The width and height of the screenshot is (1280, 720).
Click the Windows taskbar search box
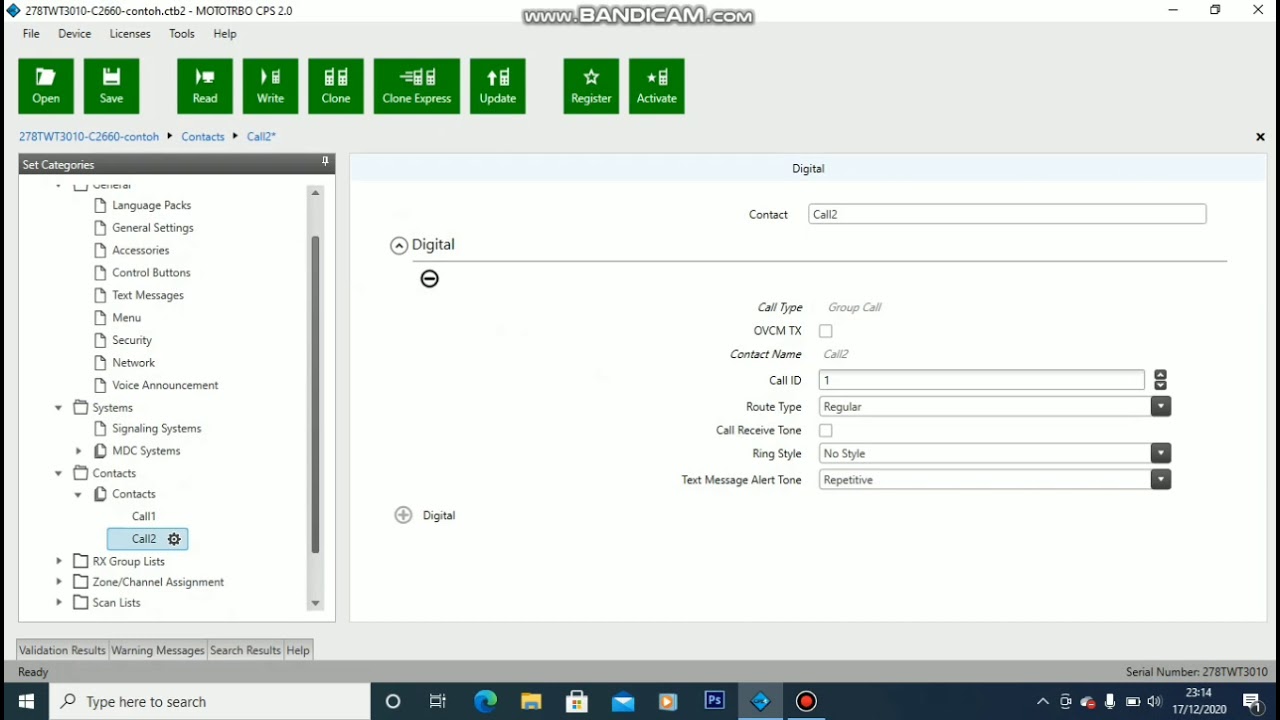[210, 701]
